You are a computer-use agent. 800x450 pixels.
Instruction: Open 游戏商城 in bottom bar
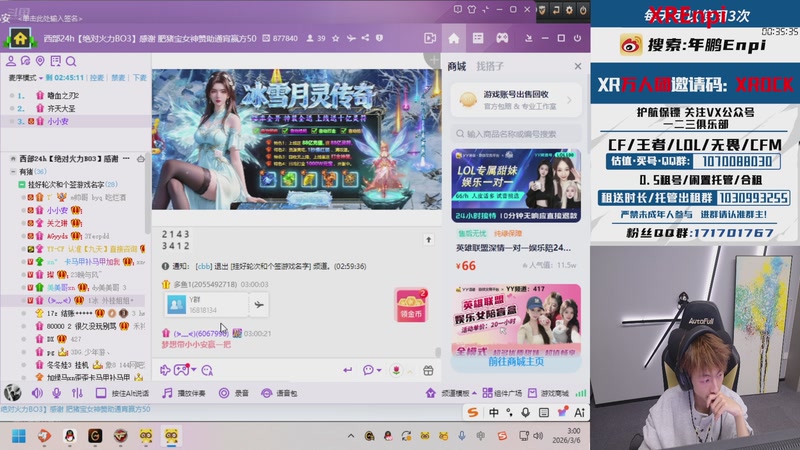pyautogui.click(x=549, y=393)
